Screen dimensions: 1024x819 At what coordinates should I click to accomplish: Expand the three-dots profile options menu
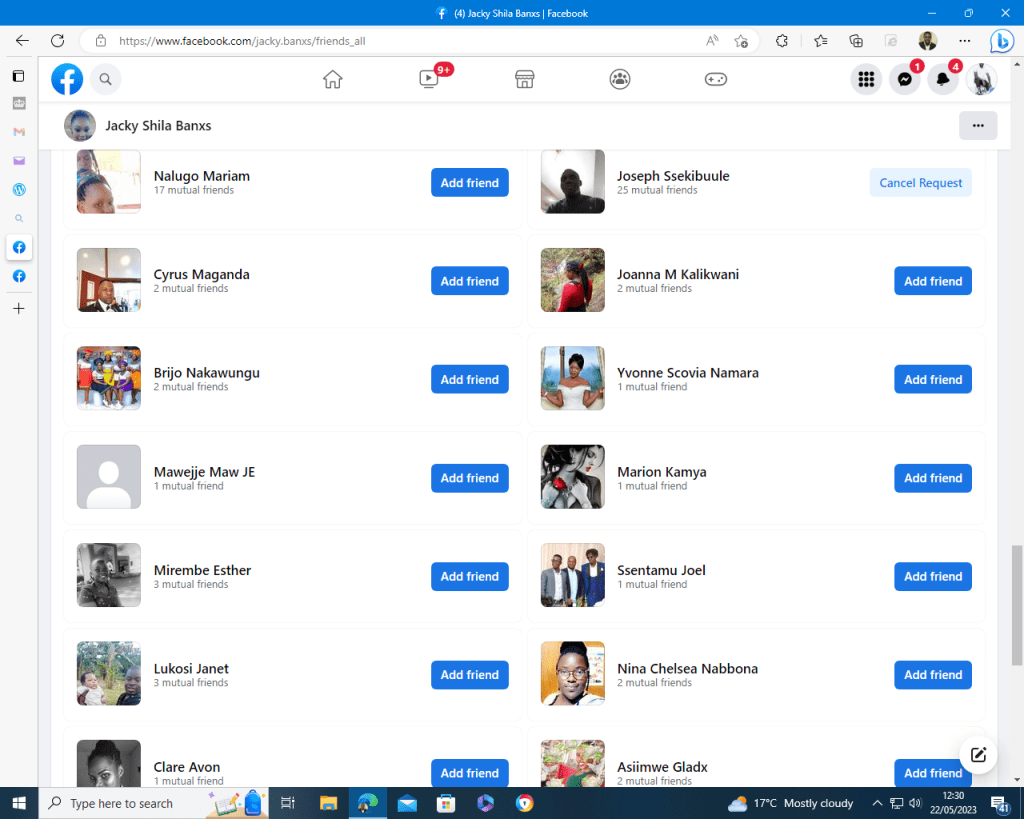(977, 126)
